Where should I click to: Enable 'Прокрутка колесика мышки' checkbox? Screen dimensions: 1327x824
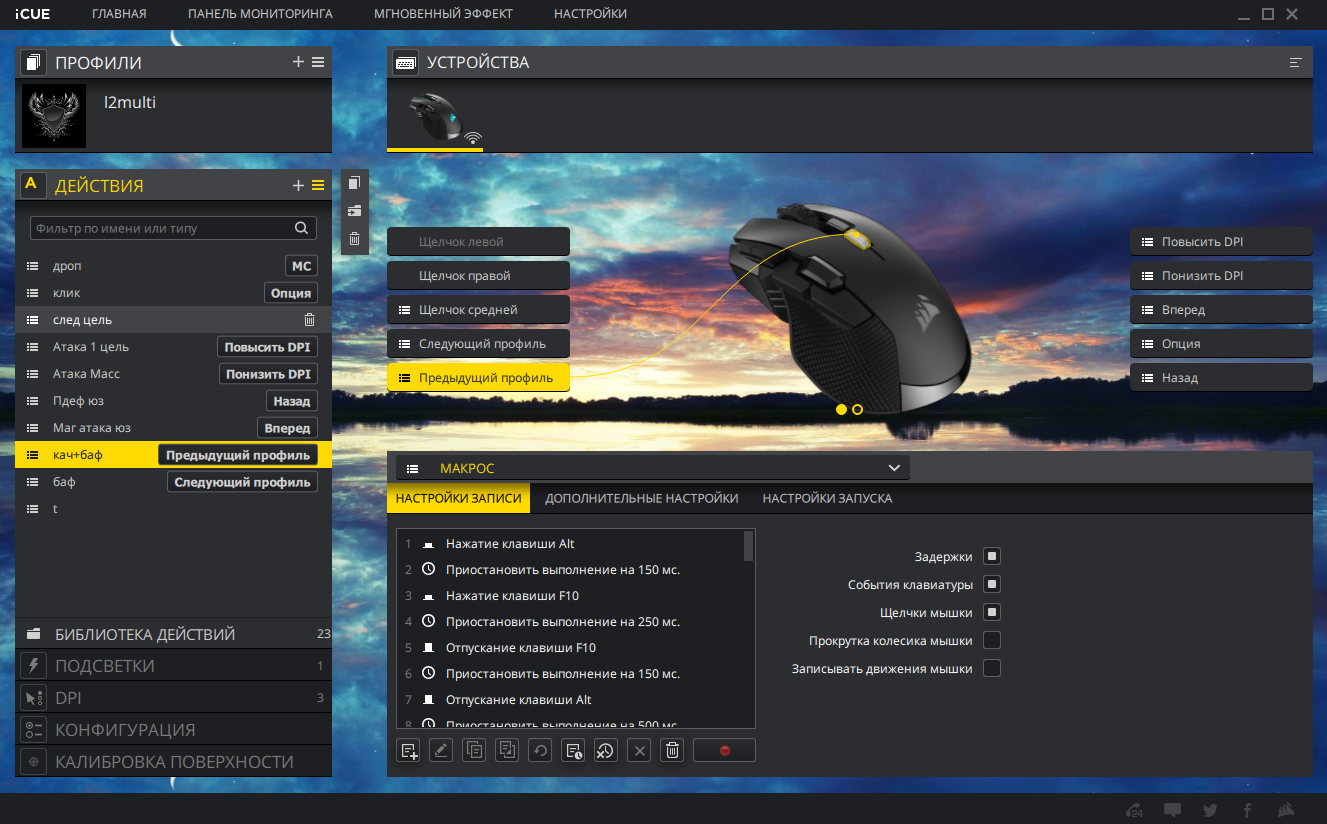click(x=992, y=640)
